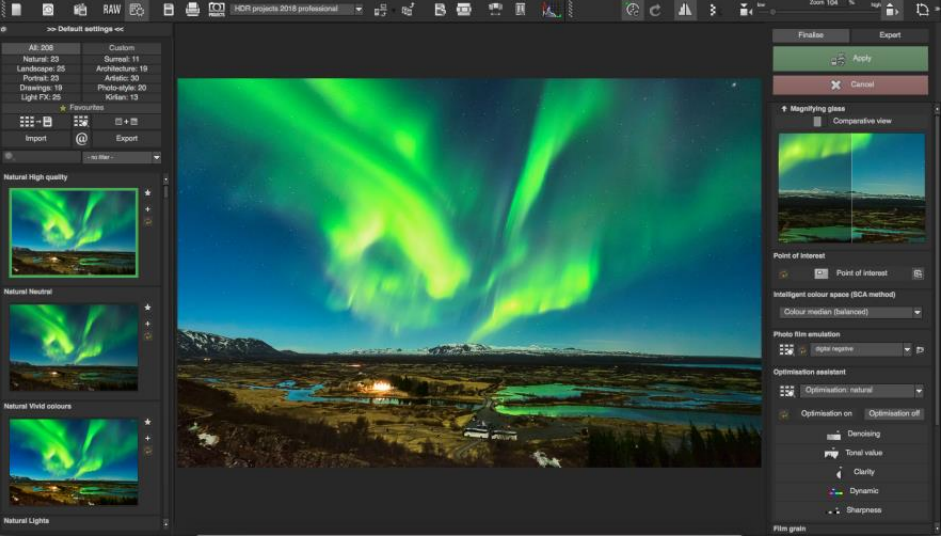Select the Custom preset category
This screenshot has height=536, width=941.
[122, 48]
